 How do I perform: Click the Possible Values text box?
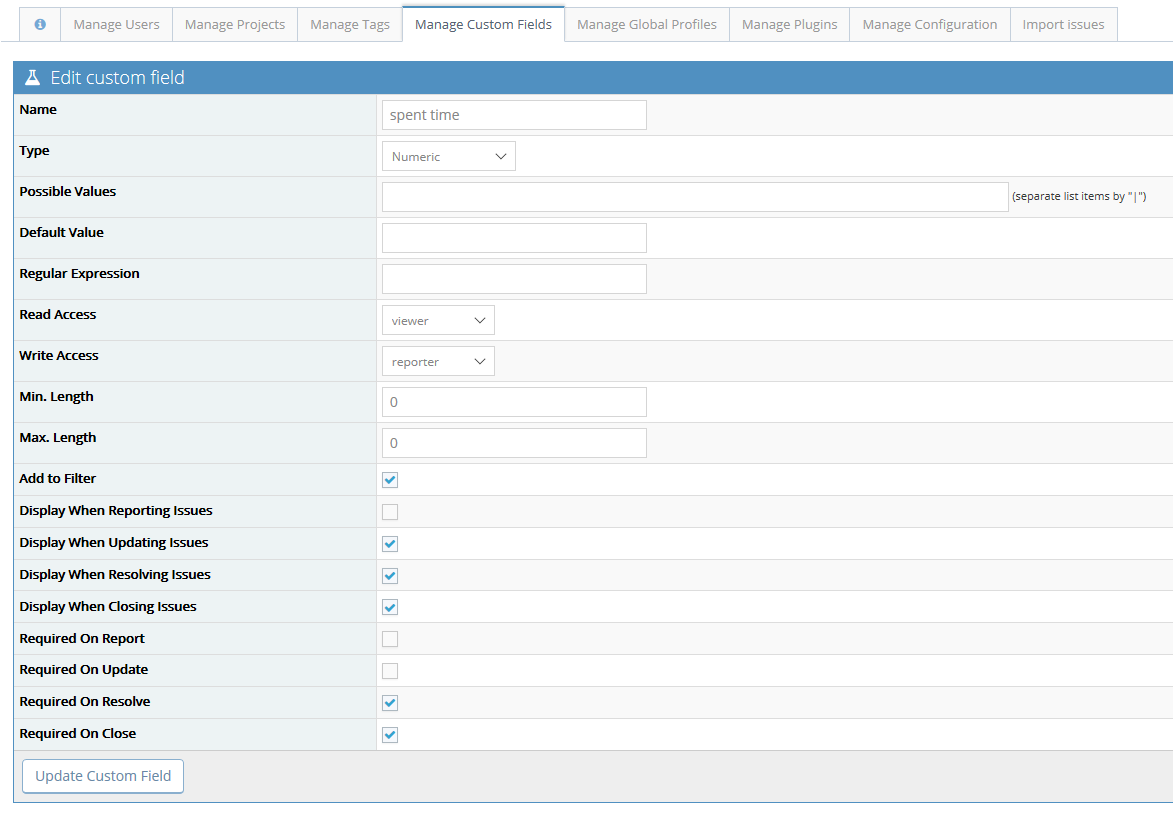tap(695, 197)
